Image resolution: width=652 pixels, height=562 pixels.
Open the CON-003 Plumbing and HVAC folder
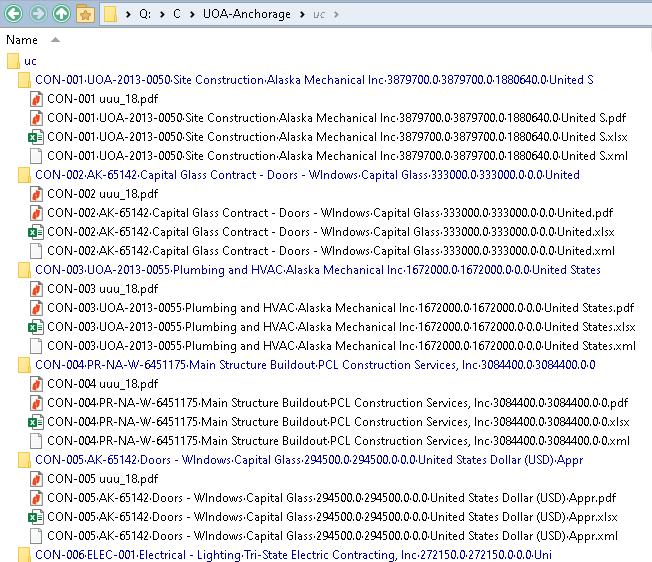(x=318, y=270)
